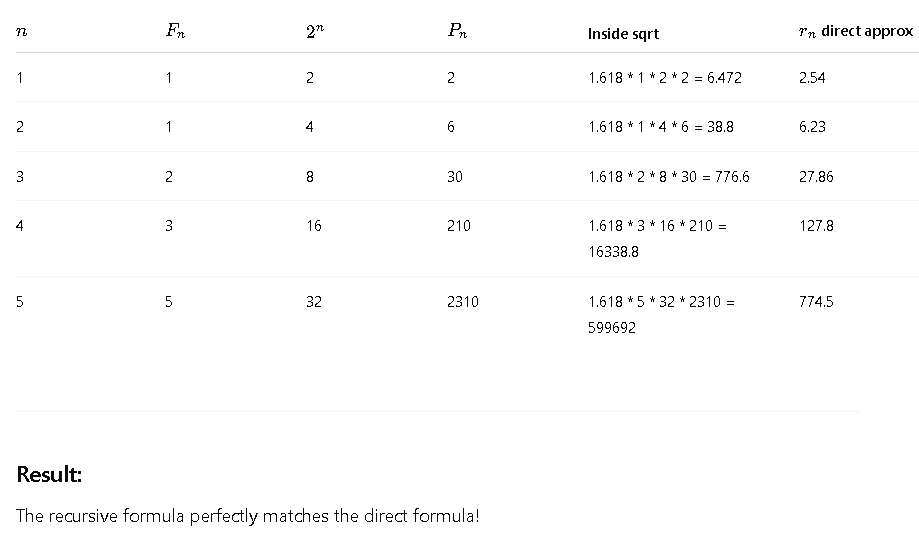Viewport: 919px width, 536px height.
Task: Click the 'r_n direct approx' column header
Action: point(856,31)
